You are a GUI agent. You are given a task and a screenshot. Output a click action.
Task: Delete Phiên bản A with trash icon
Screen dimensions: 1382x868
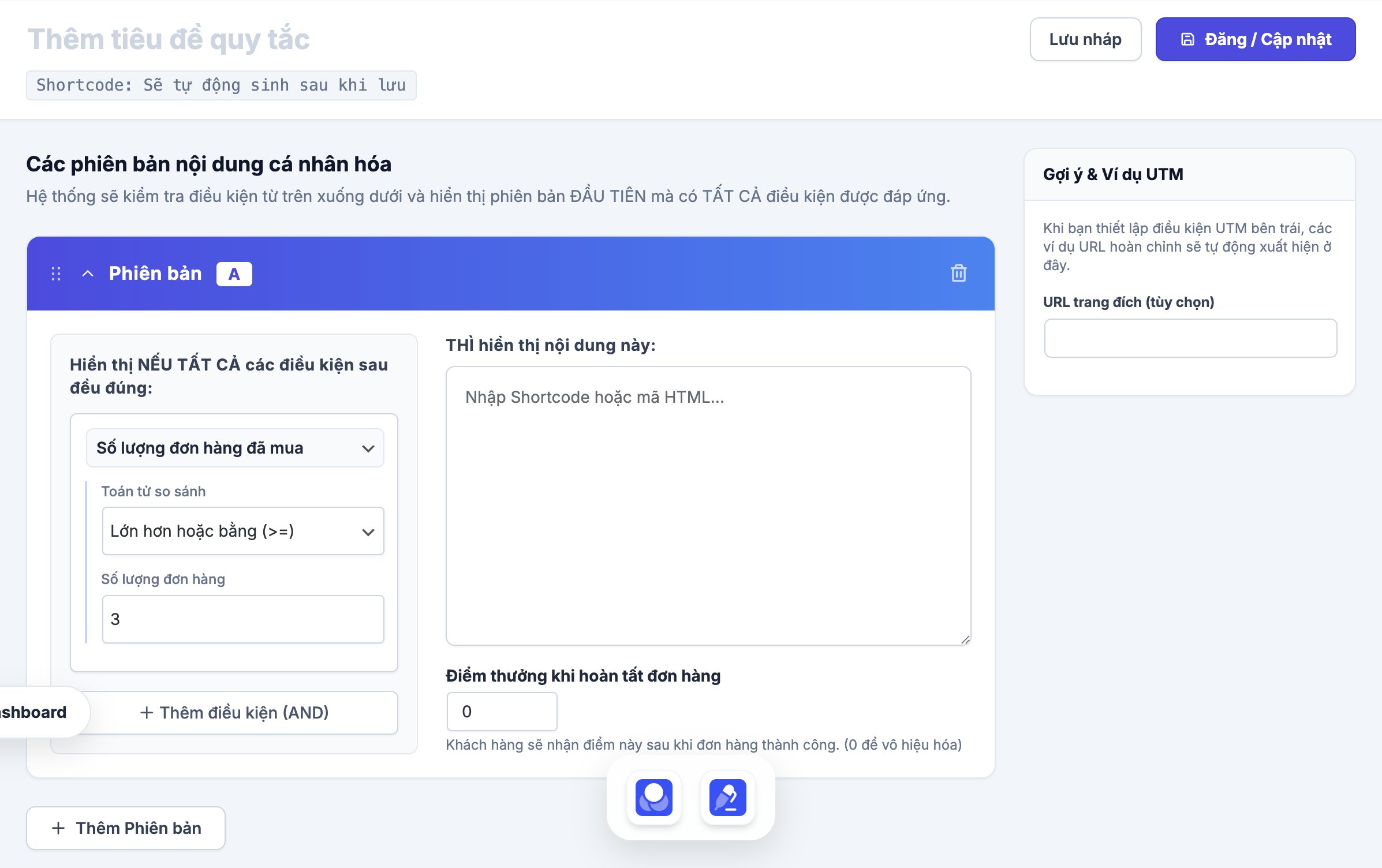coord(958,273)
